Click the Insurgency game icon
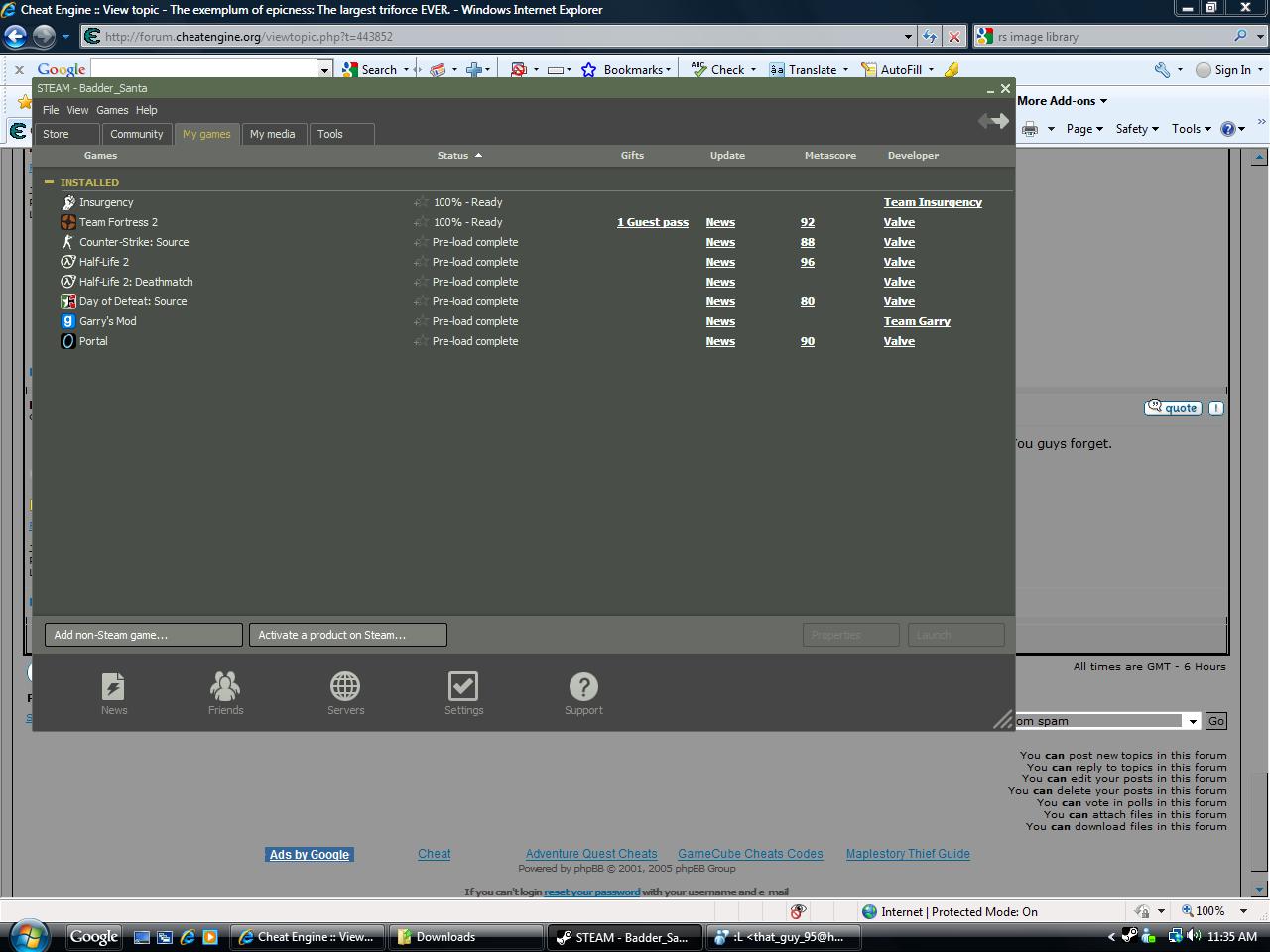 click(x=67, y=202)
